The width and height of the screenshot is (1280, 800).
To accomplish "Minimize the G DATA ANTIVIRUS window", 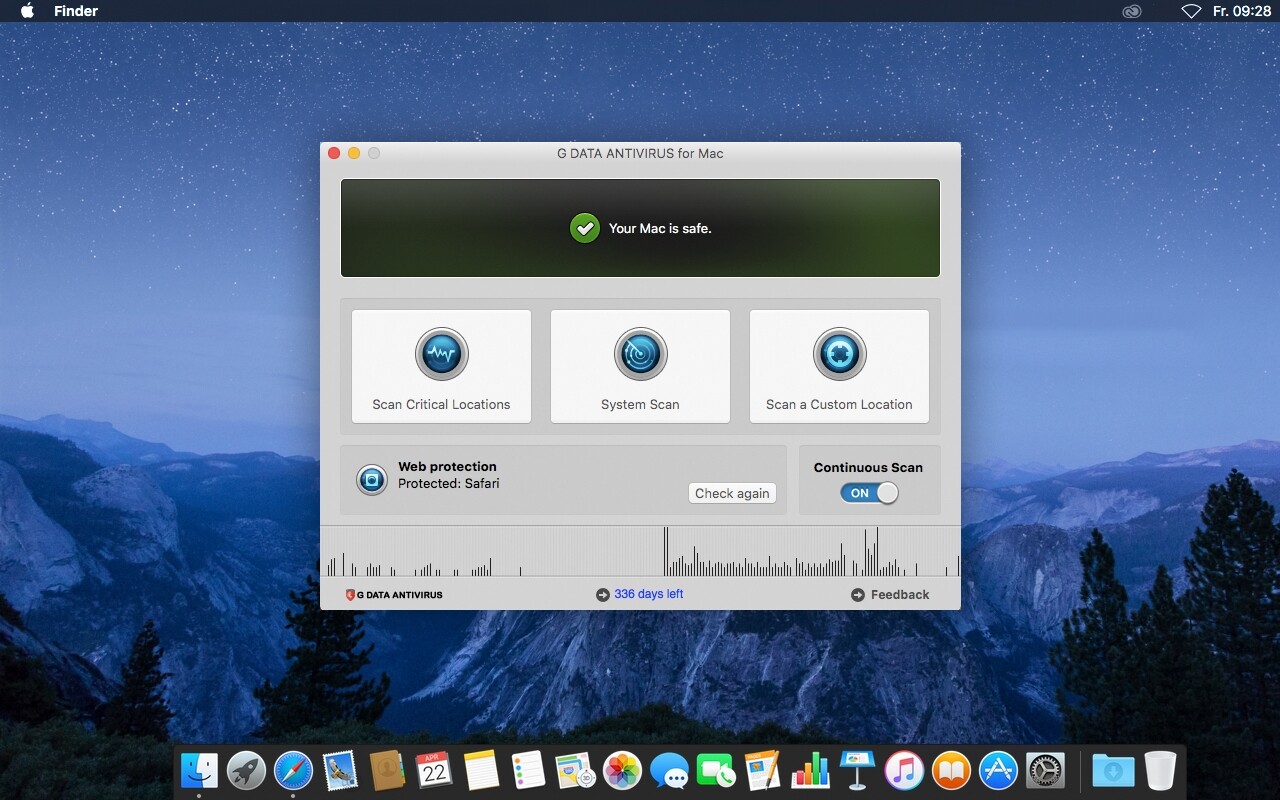I will point(354,153).
